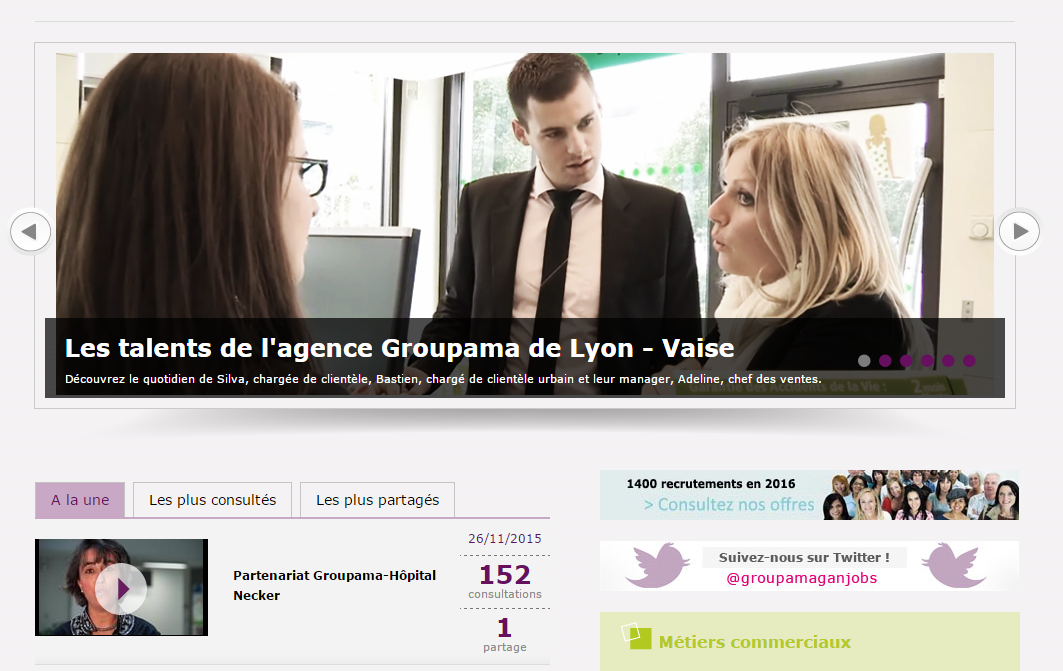The width and height of the screenshot is (1063, 671).
Task: Play the Partenariat Groupama-Hôpital Necker video
Action: (x=121, y=588)
